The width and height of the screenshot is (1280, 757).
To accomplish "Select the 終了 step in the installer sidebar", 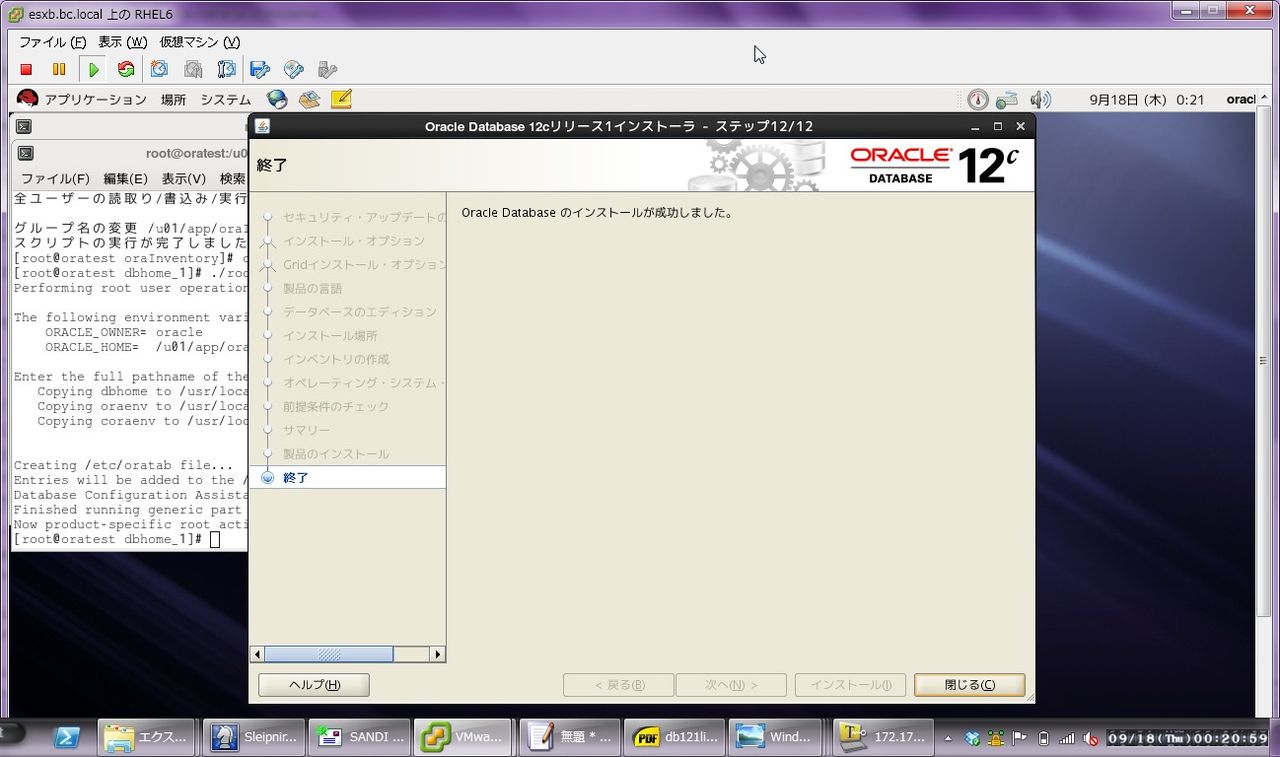I will (x=296, y=478).
